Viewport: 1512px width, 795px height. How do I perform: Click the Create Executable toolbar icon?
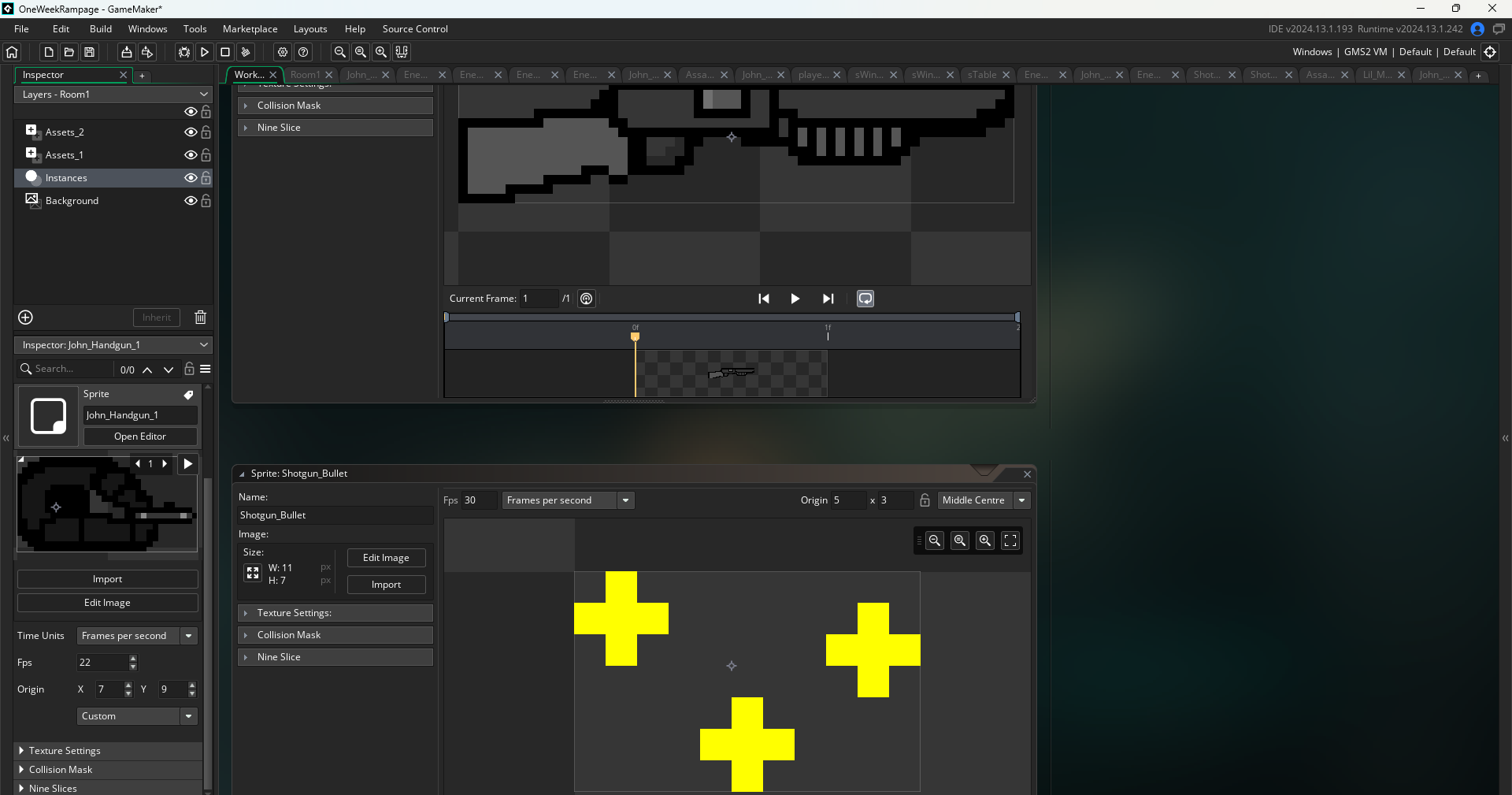126,52
